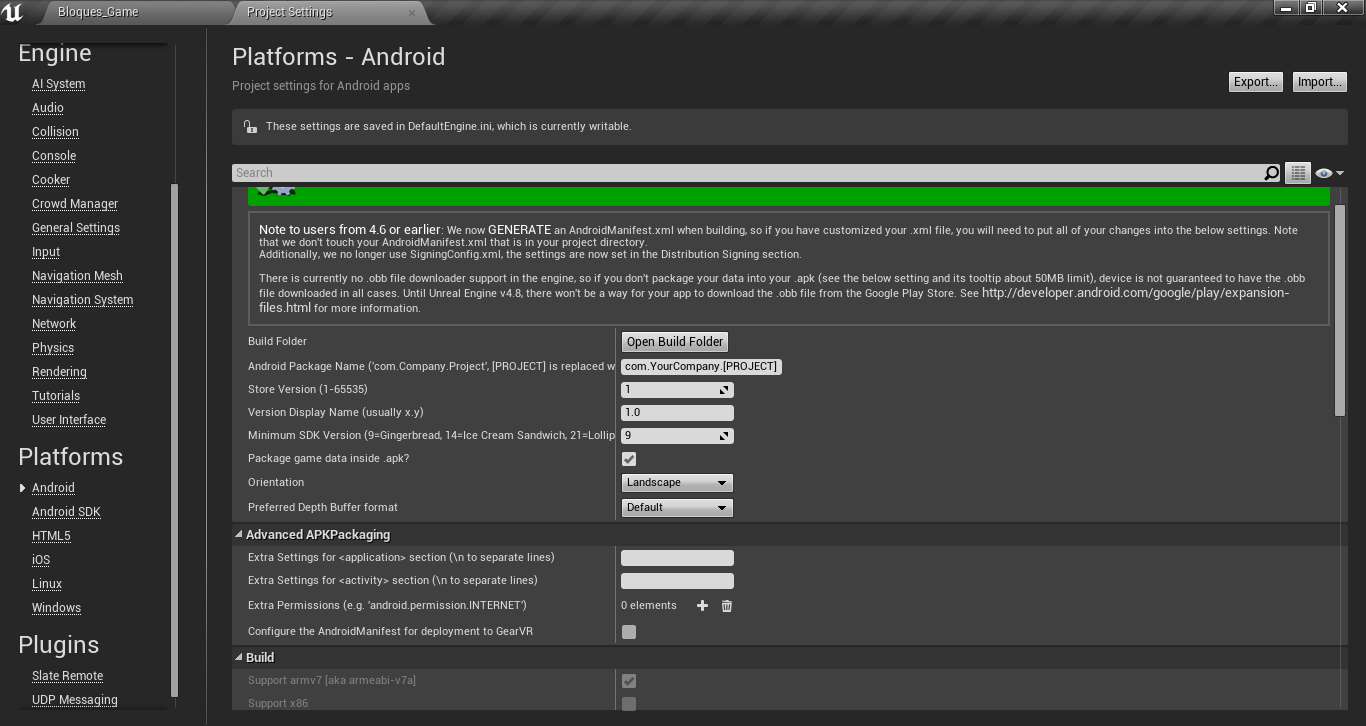Click the Version Display Name field

click(x=677, y=413)
